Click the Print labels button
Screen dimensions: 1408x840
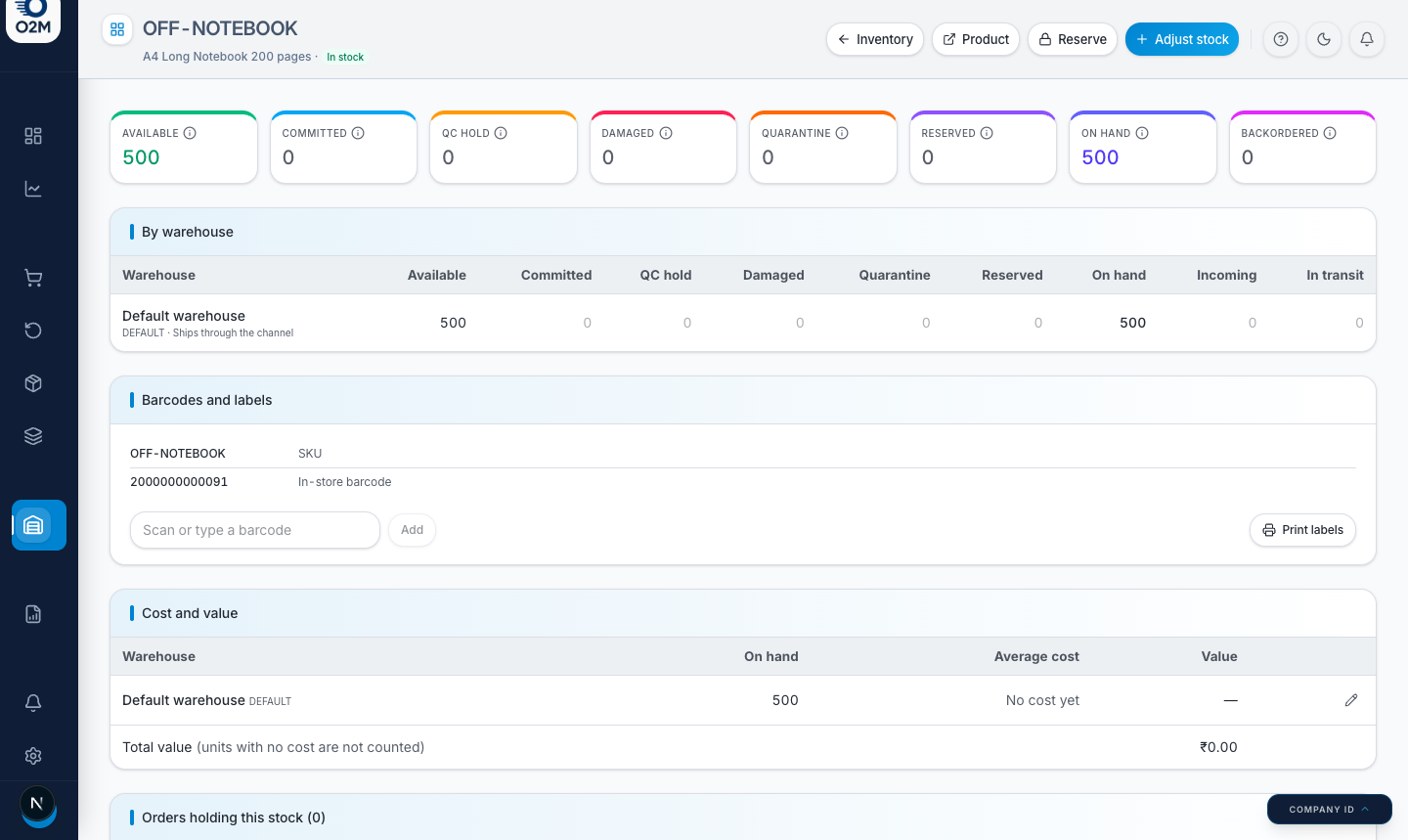click(x=1302, y=530)
